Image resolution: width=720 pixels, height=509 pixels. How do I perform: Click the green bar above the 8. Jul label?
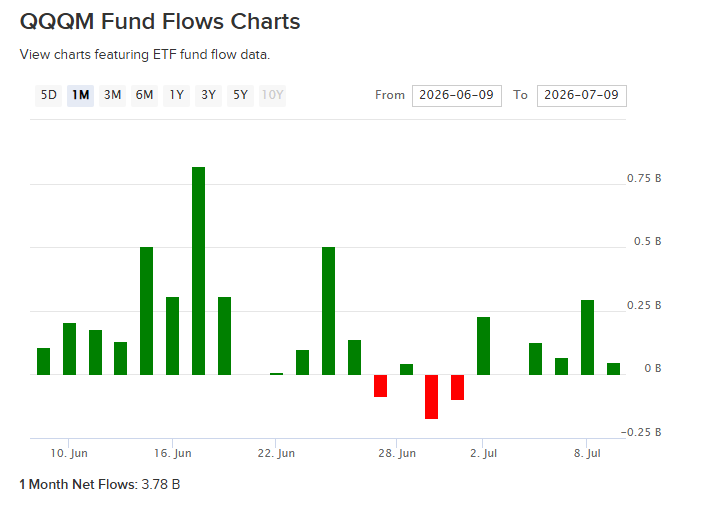tap(587, 338)
